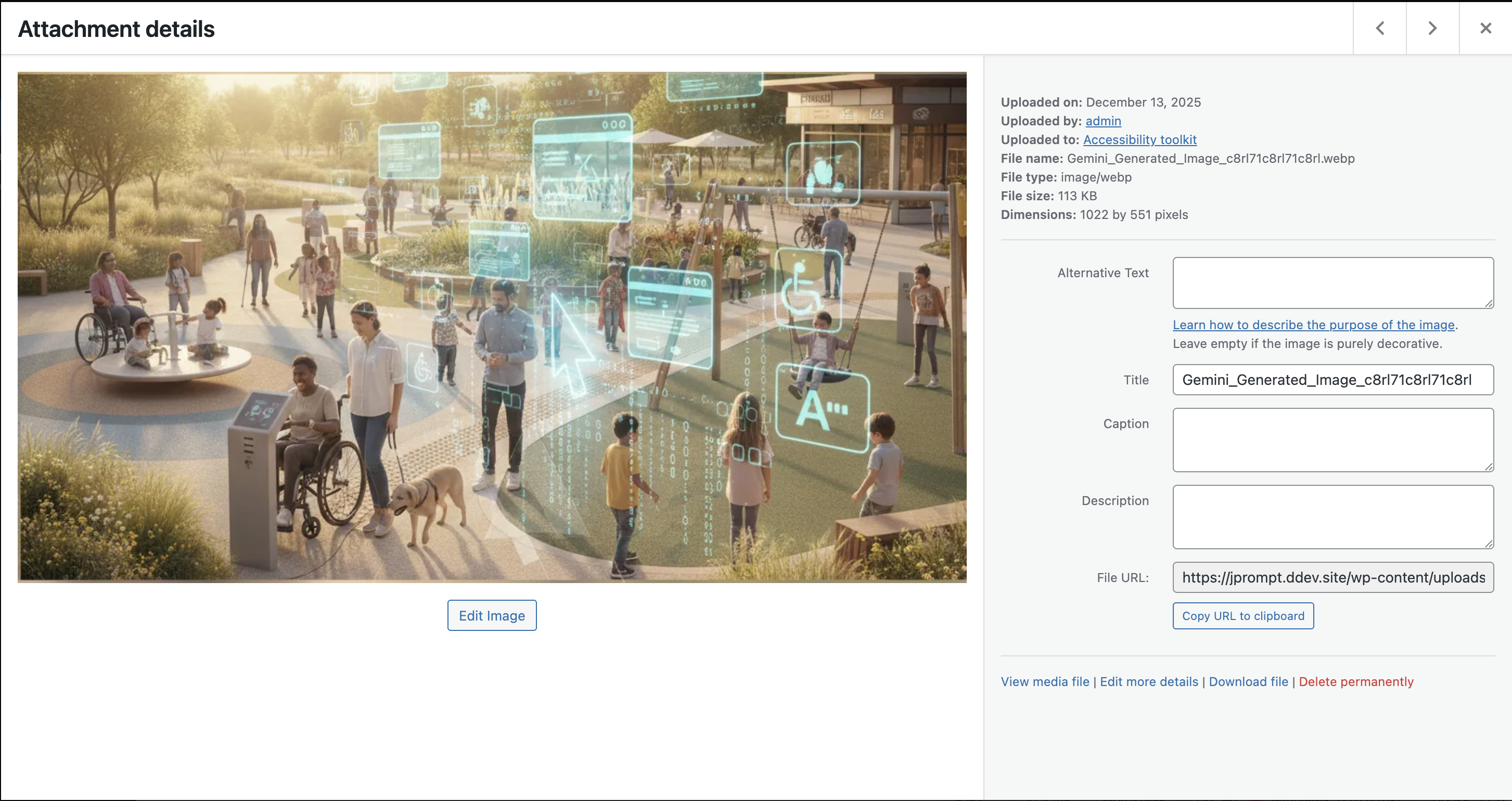Click the Download file link
The image size is (1512, 801).
[x=1248, y=682]
